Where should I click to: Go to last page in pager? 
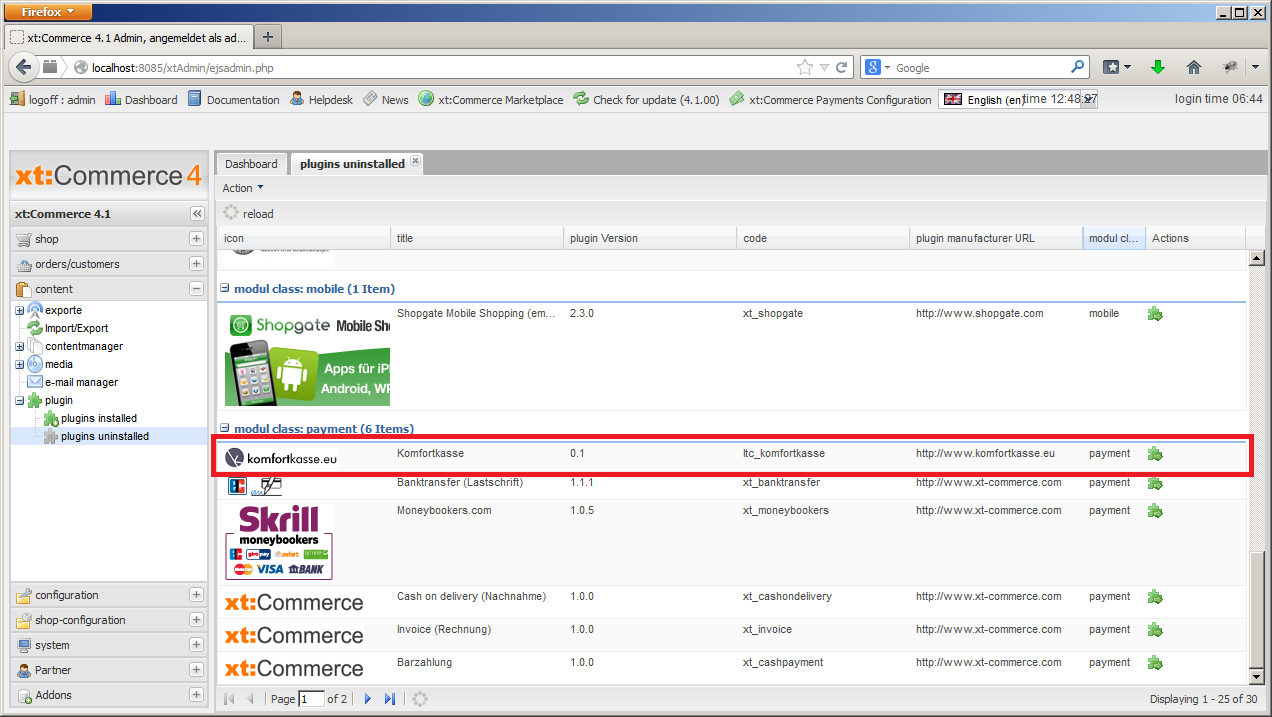coord(390,699)
